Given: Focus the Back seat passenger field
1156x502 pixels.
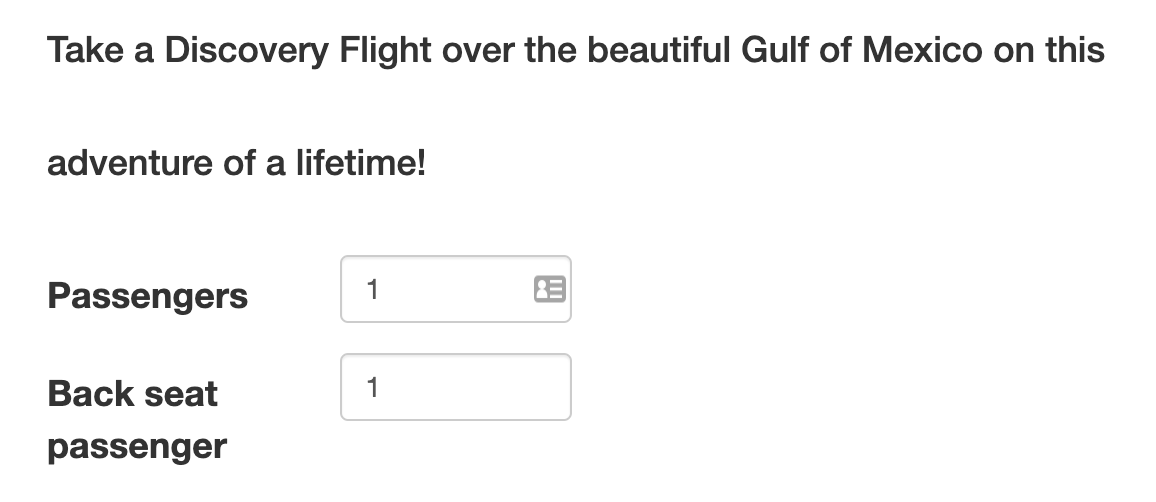Looking at the screenshot, I should coord(456,387).
